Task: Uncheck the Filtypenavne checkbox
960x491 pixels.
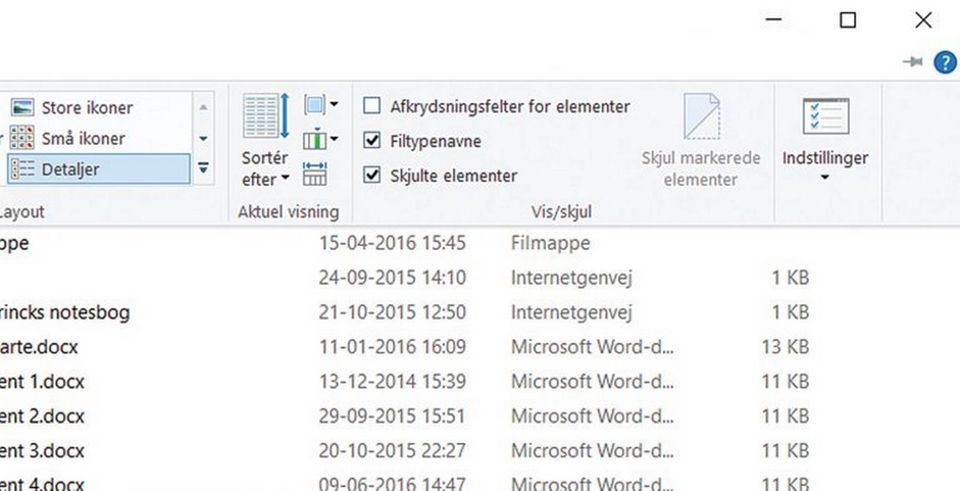Action: point(372,141)
